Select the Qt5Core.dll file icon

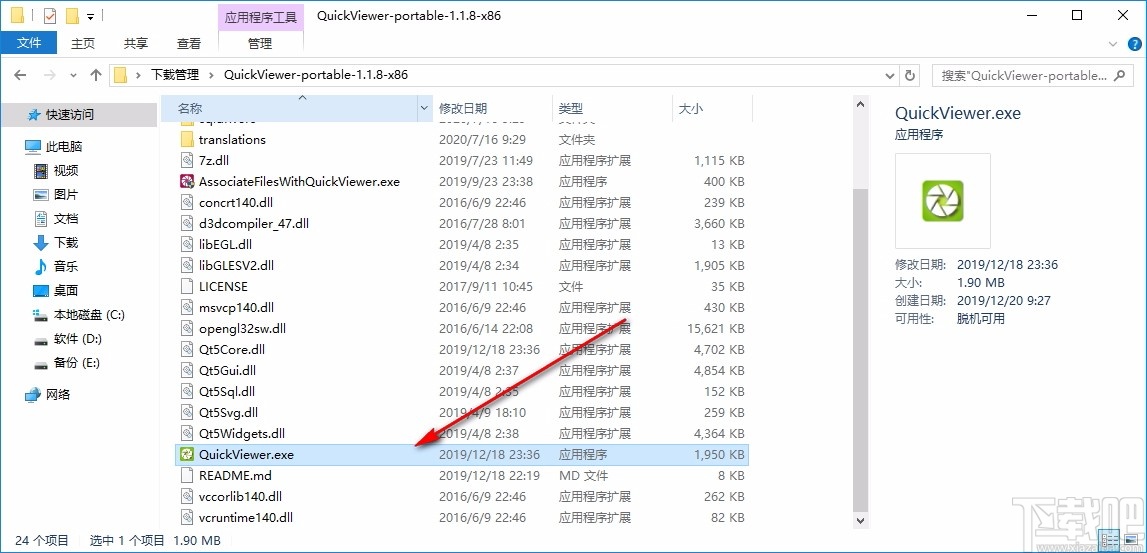coord(187,350)
